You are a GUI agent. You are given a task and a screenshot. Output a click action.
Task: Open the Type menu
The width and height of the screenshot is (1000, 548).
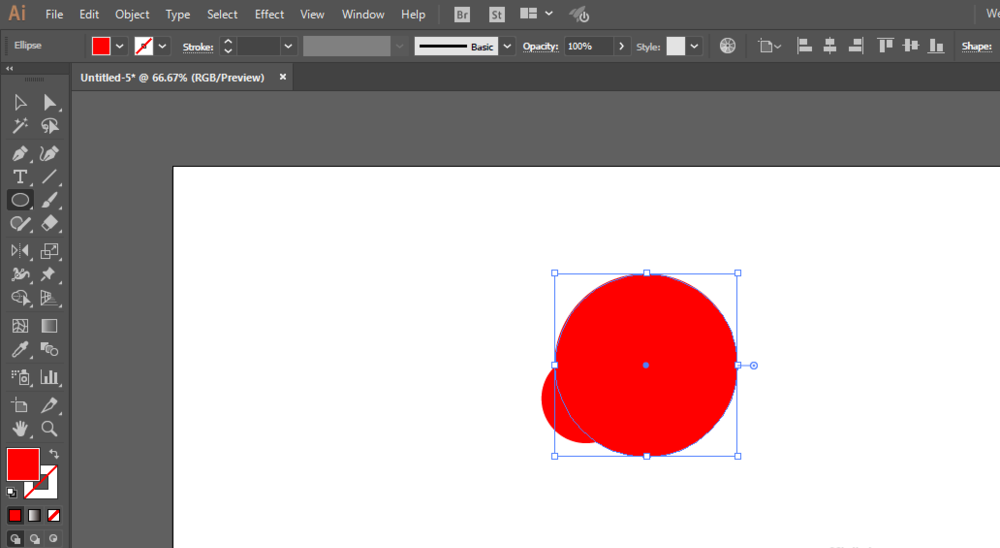[178, 14]
